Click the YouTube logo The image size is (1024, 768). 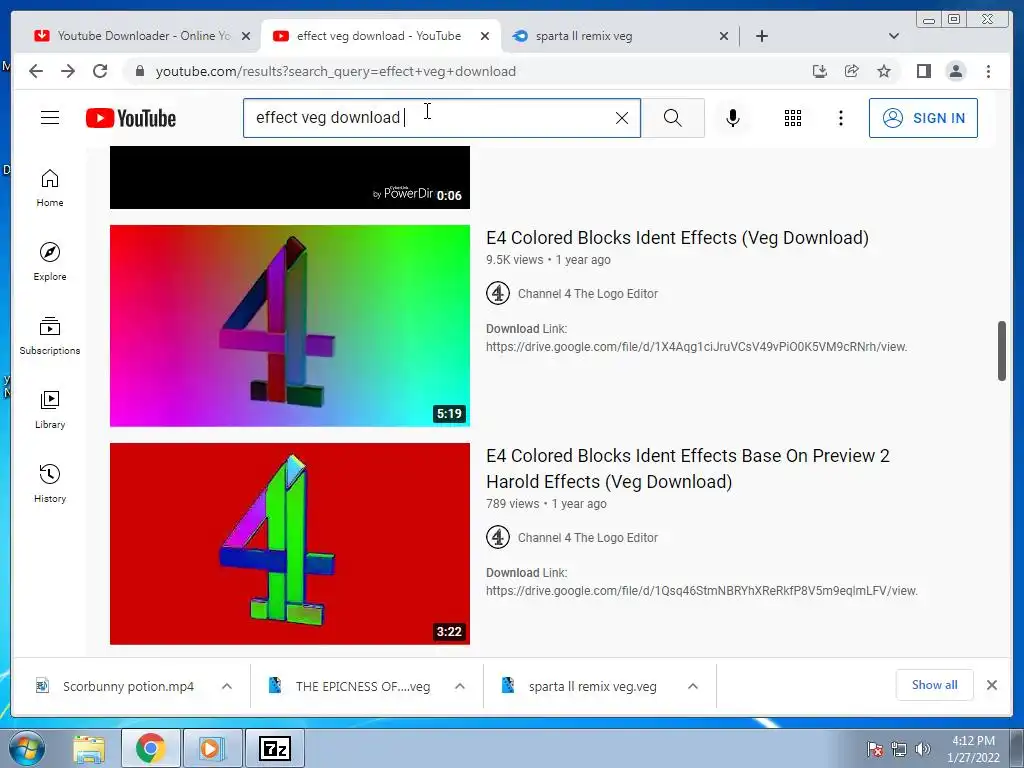point(131,118)
